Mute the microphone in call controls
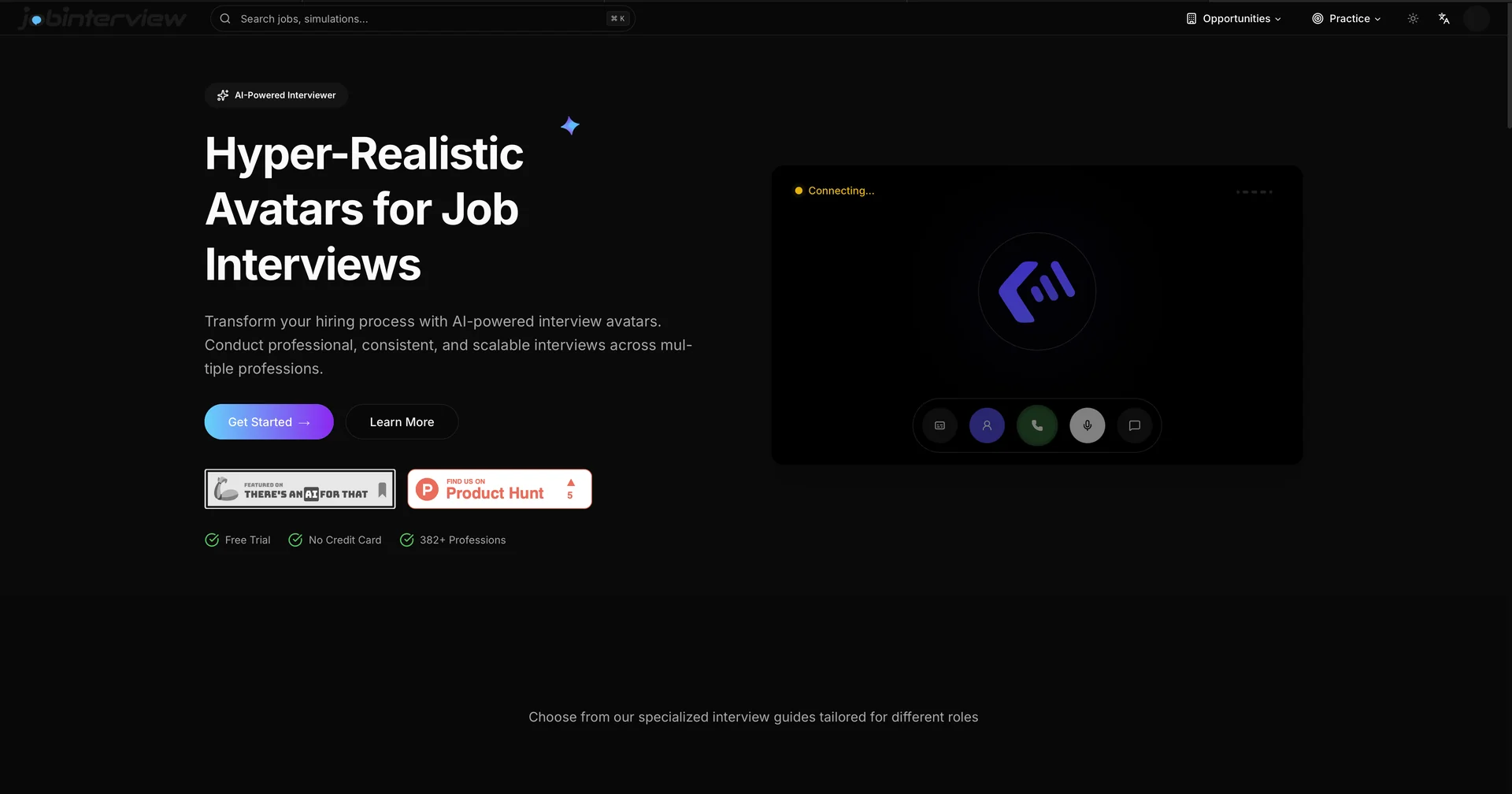This screenshot has width=1512, height=794. (1087, 425)
